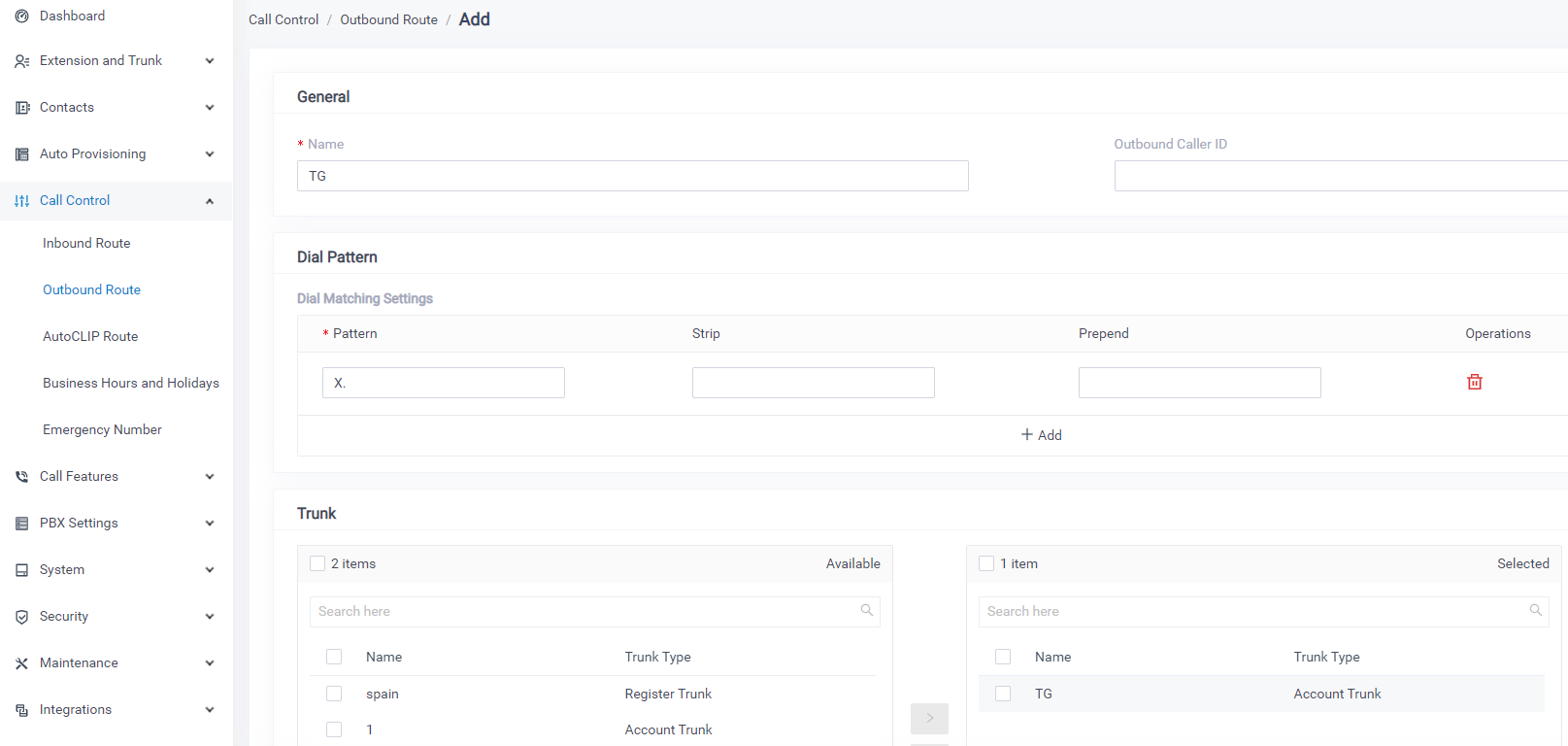The image size is (1568, 746).
Task: Click the Integrations icon
Action: click(x=21, y=710)
